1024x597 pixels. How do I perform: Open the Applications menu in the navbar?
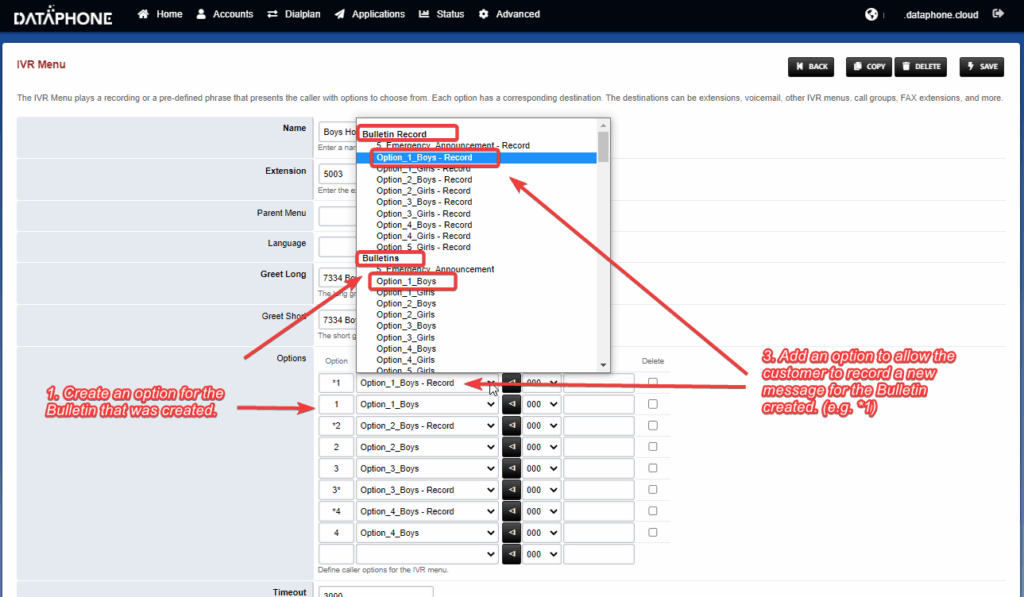click(370, 14)
